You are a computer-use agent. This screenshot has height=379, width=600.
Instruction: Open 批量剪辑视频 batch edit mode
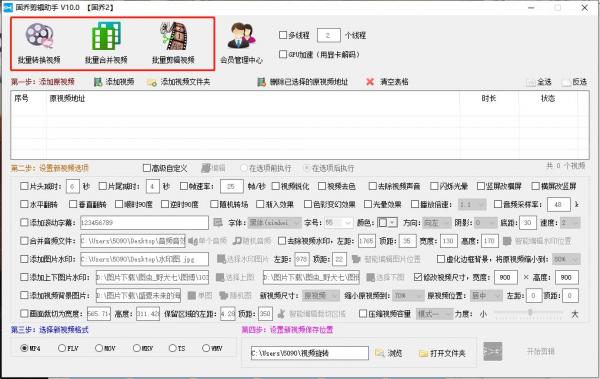pos(173,43)
